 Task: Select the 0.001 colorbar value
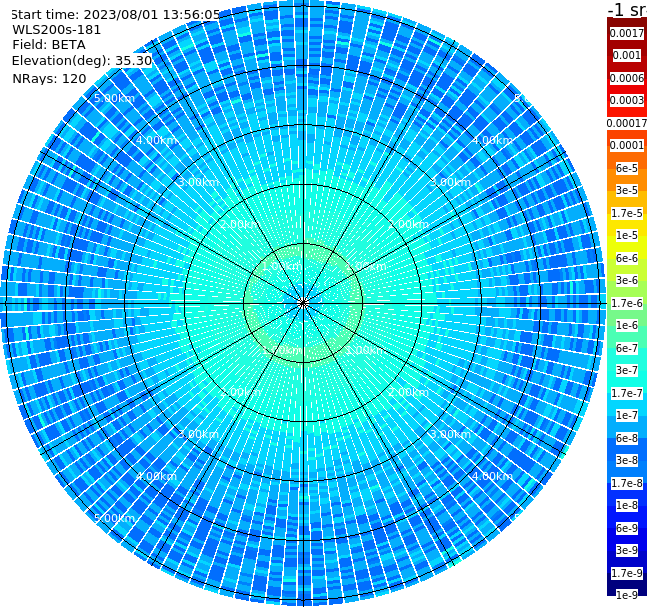point(627,55)
